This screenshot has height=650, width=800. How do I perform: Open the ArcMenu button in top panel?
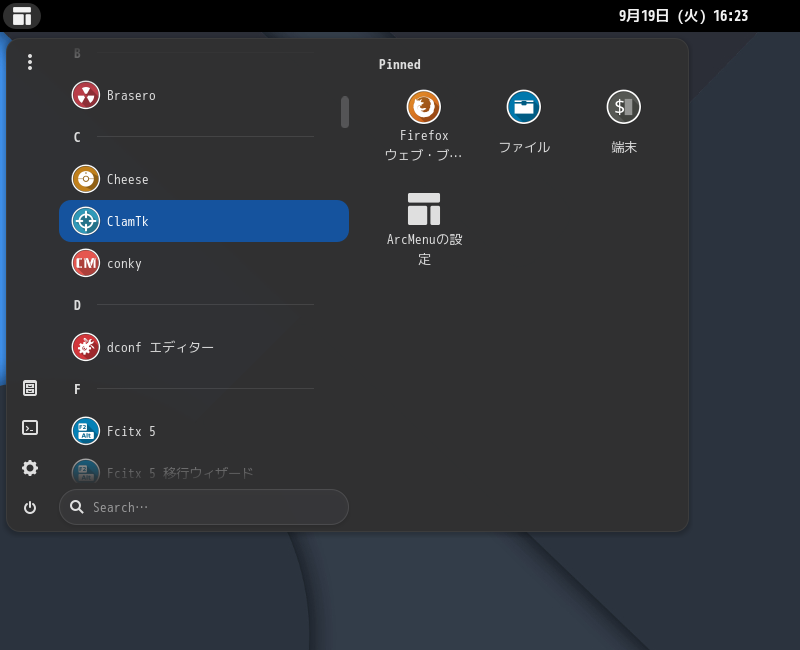[x=21, y=16]
